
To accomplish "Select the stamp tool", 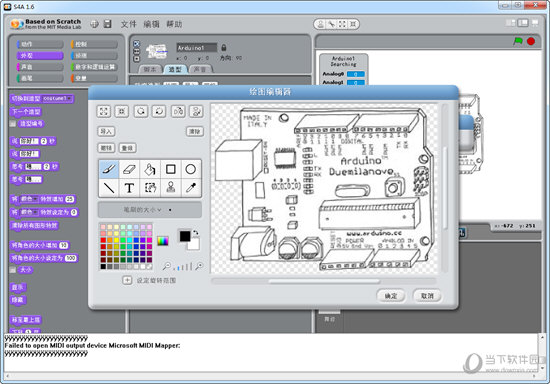I will click(x=170, y=188).
